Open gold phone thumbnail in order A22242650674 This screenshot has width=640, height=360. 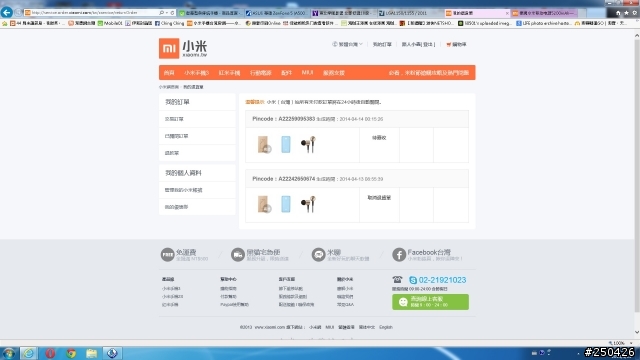[x=264, y=204]
